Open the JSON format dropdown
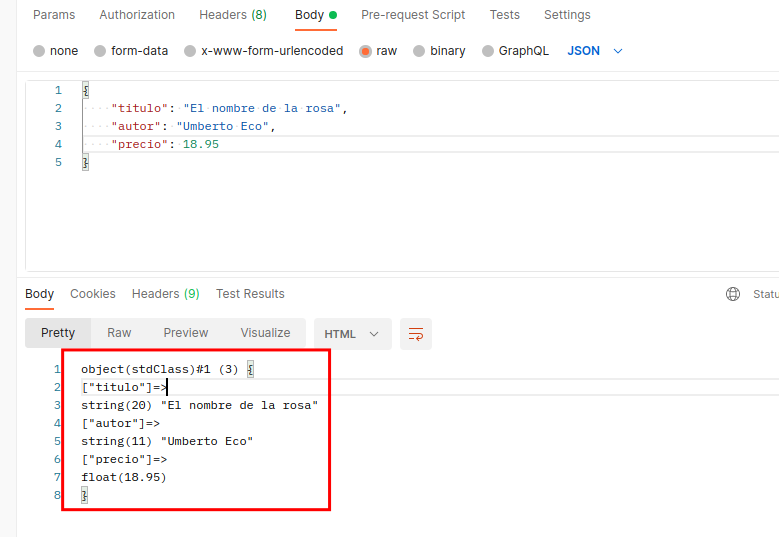 point(595,51)
